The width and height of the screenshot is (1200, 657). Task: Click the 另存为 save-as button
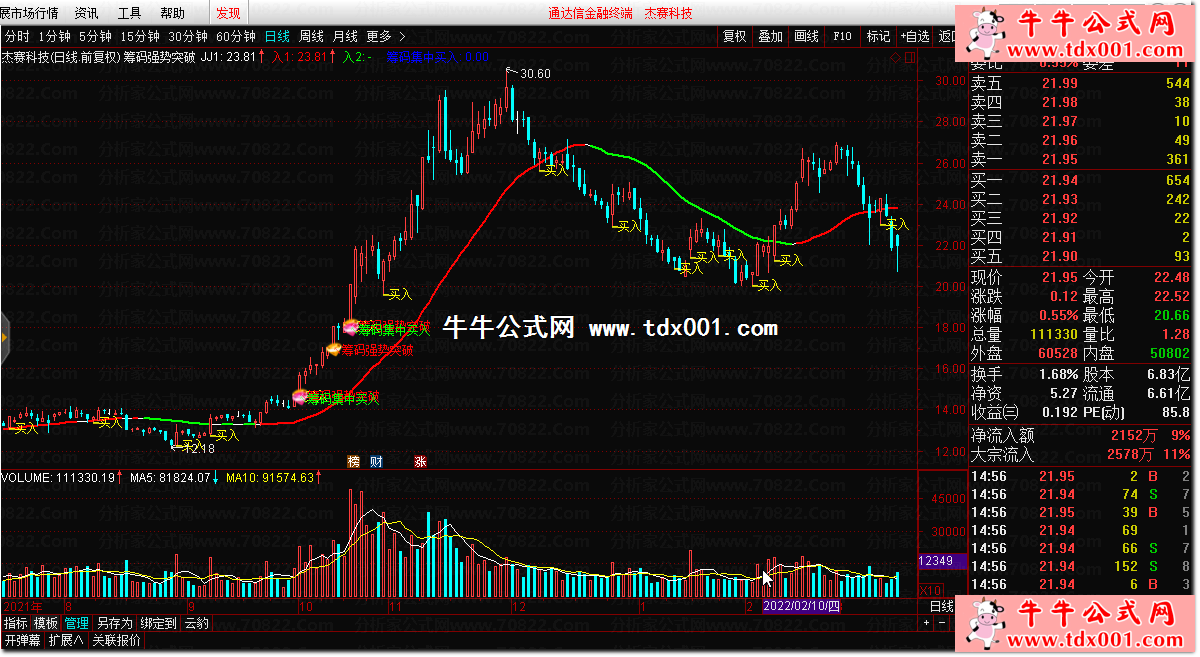(x=114, y=623)
